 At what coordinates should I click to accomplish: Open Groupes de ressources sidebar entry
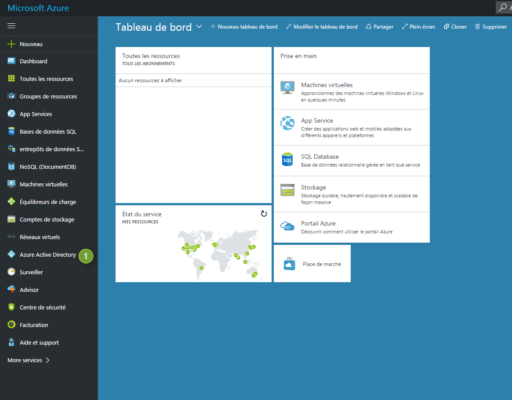(48, 96)
